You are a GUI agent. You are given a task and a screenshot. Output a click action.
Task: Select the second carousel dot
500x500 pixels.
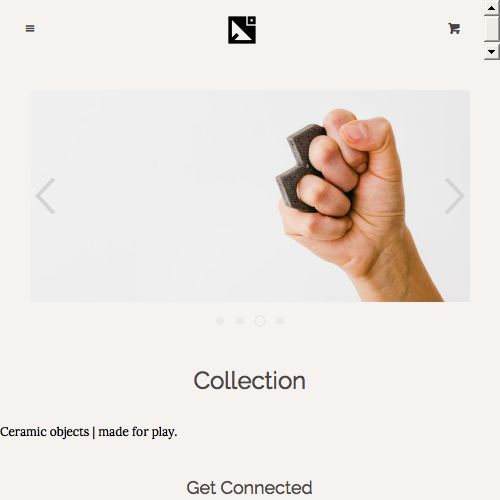tap(240, 321)
